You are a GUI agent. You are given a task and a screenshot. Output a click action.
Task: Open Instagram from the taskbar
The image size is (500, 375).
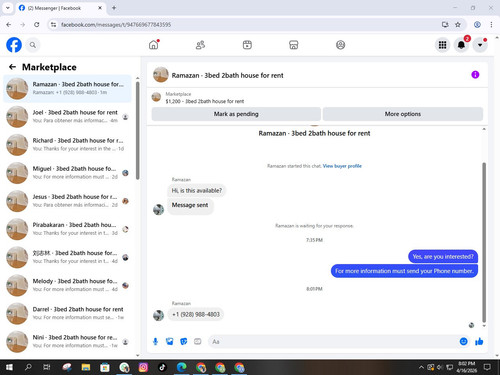(143, 367)
